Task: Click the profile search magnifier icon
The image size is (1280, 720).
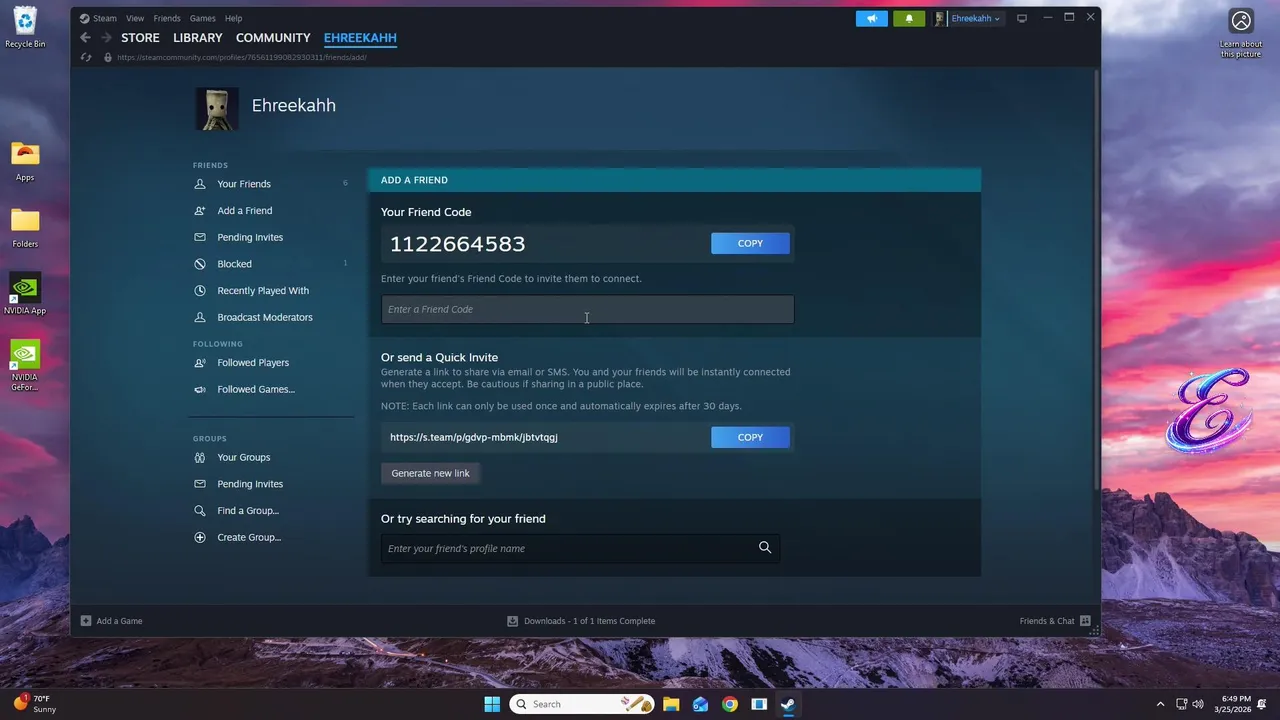Action: pyautogui.click(x=765, y=547)
